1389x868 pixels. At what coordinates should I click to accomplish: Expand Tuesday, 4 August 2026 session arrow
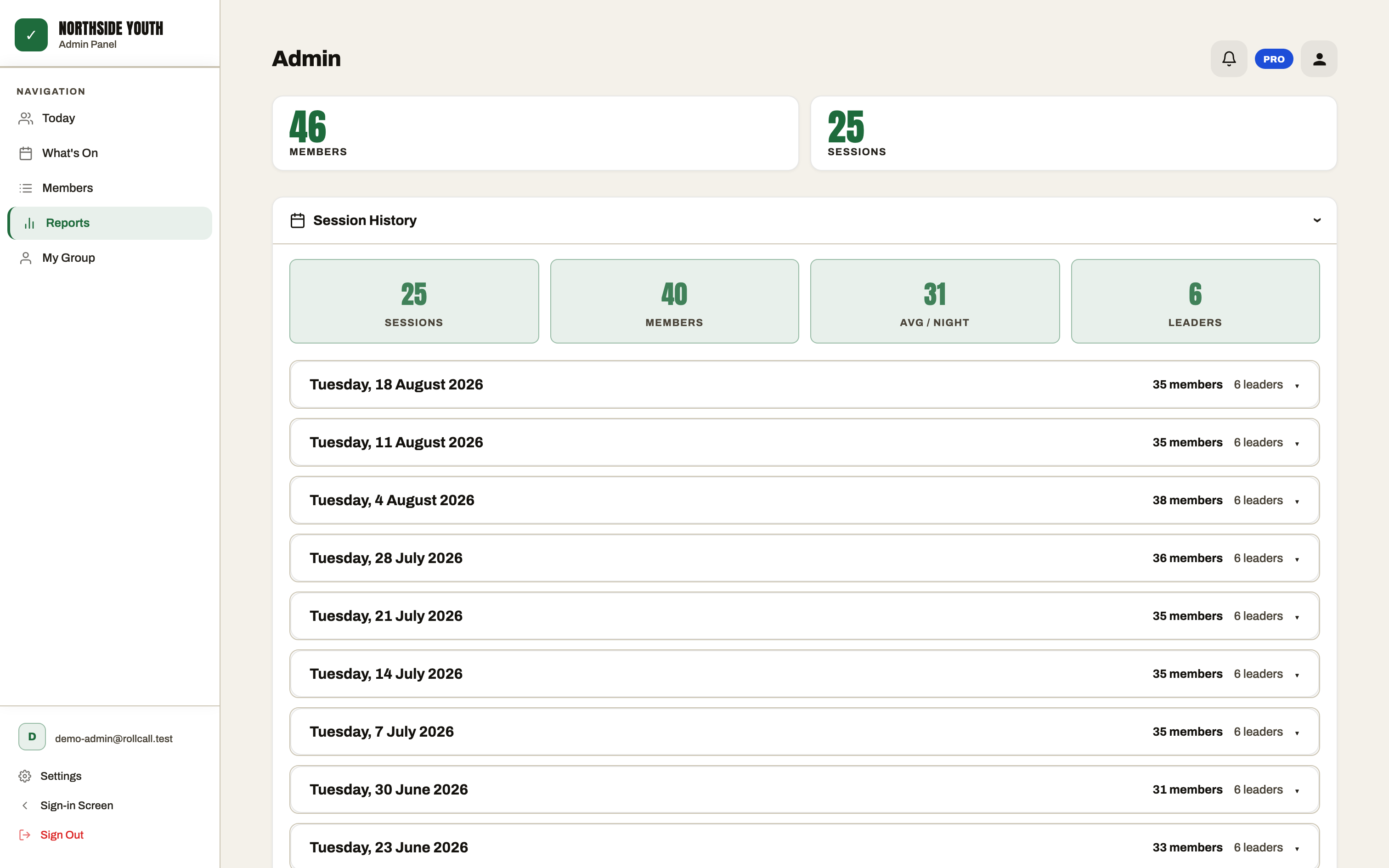point(1297,502)
